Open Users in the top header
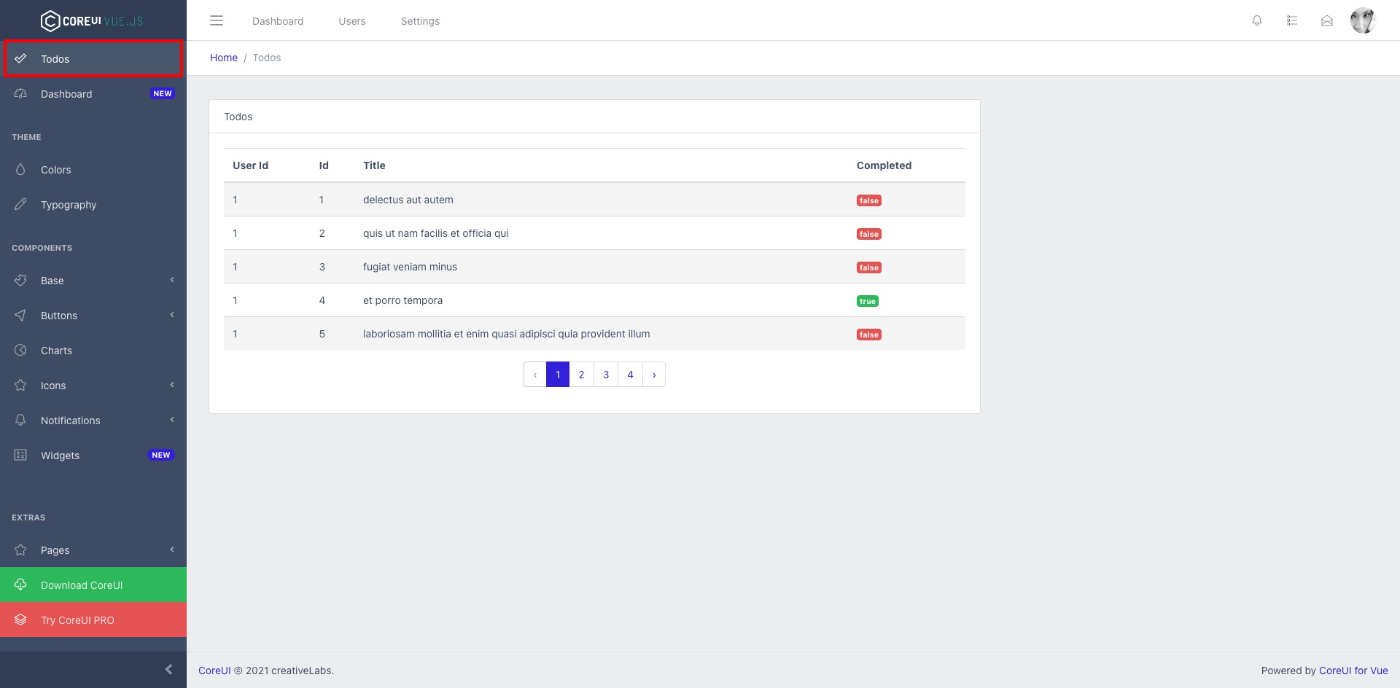The image size is (1400, 688). click(x=352, y=21)
